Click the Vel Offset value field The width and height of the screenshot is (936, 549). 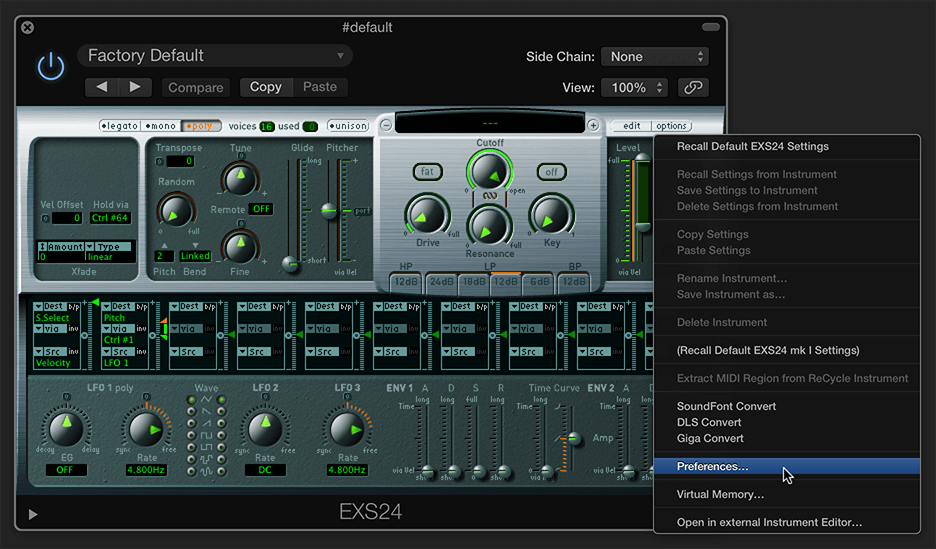pyautogui.click(x=67, y=218)
